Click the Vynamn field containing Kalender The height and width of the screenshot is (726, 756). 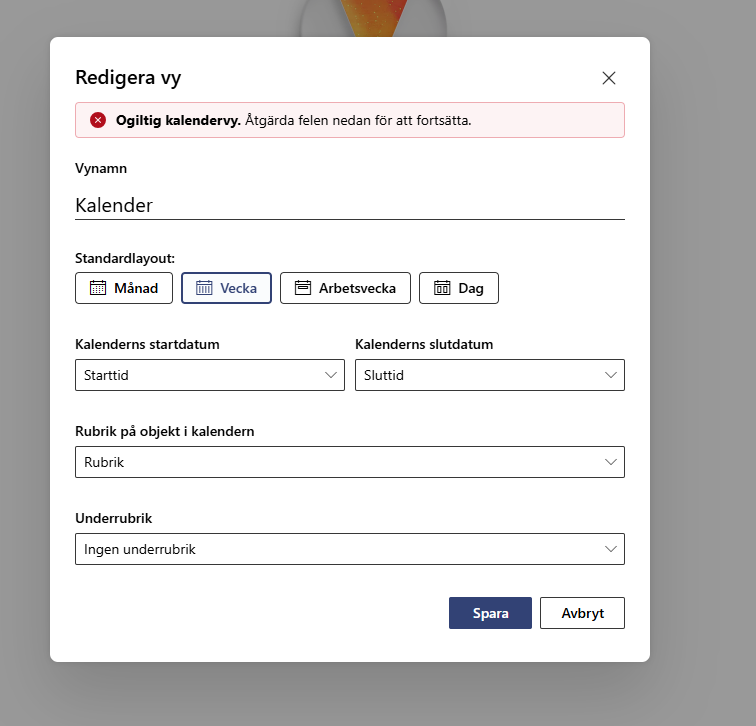pyautogui.click(x=350, y=205)
